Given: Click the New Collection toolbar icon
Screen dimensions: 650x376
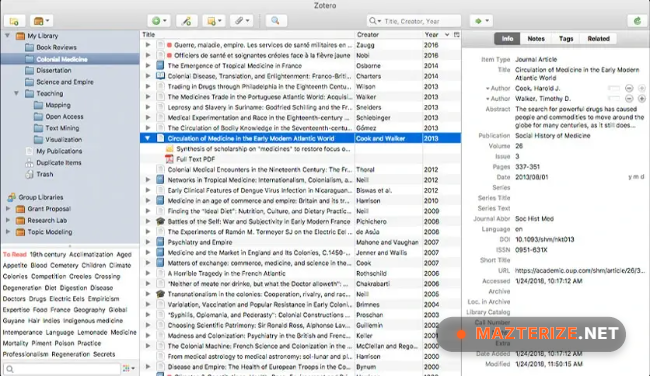Looking at the screenshot, I should (14, 21).
